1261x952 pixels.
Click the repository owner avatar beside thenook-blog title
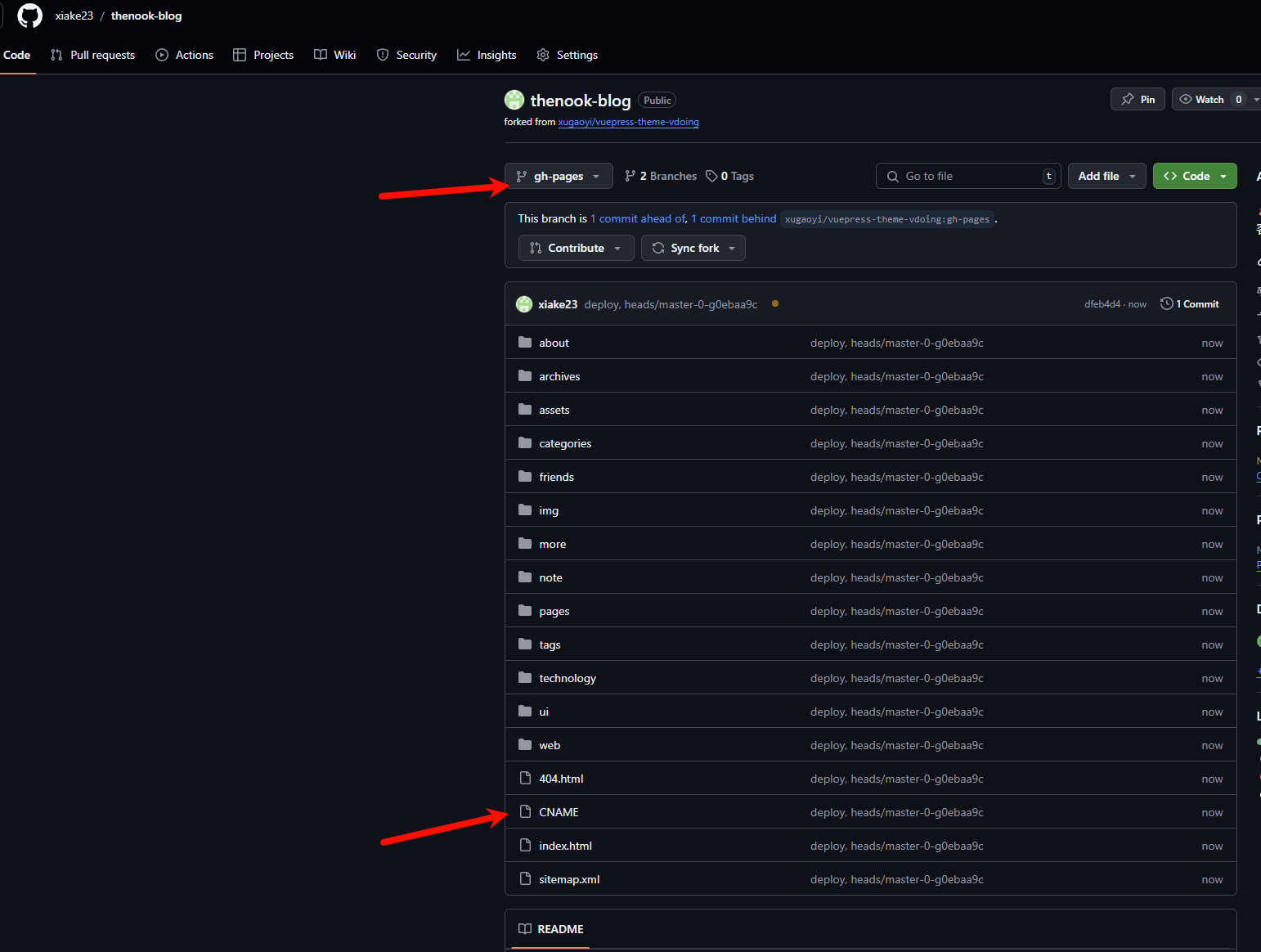514,100
